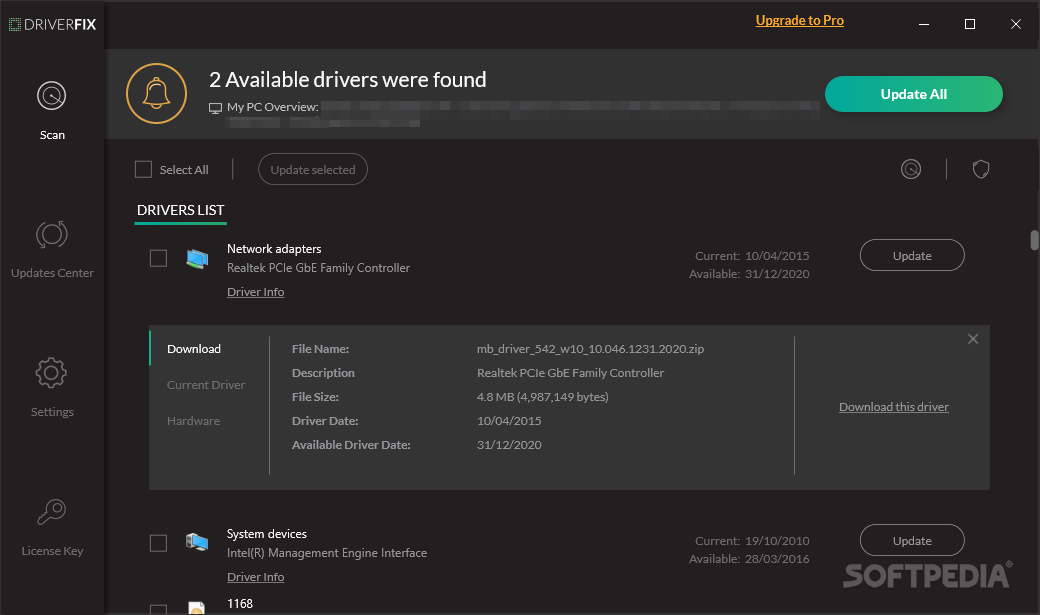Click the DriverFix logo
The height and width of the screenshot is (615, 1040).
pos(52,25)
